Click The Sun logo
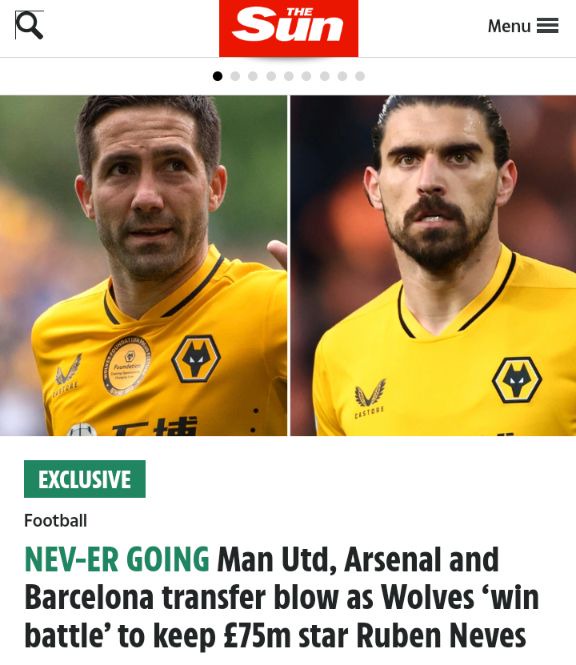 tap(288, 28)
